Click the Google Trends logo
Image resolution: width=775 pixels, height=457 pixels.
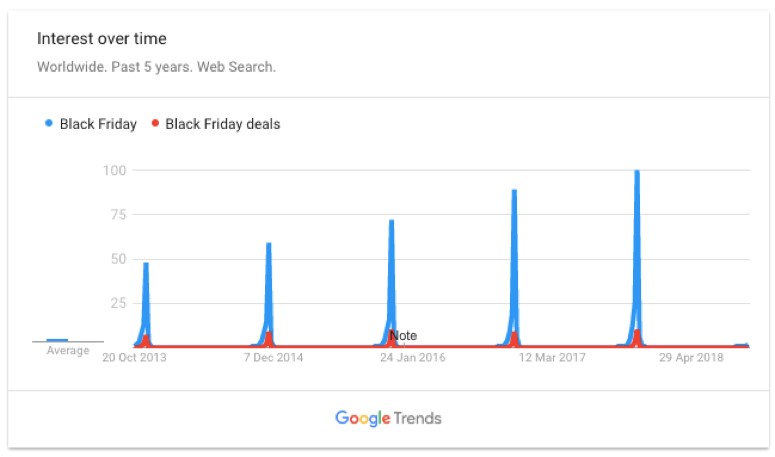click(388, 418)
